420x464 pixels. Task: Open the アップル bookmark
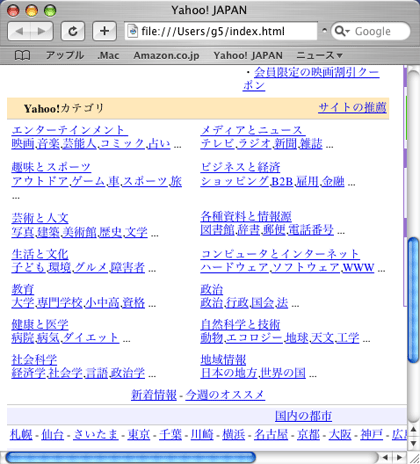click(65, 55)
